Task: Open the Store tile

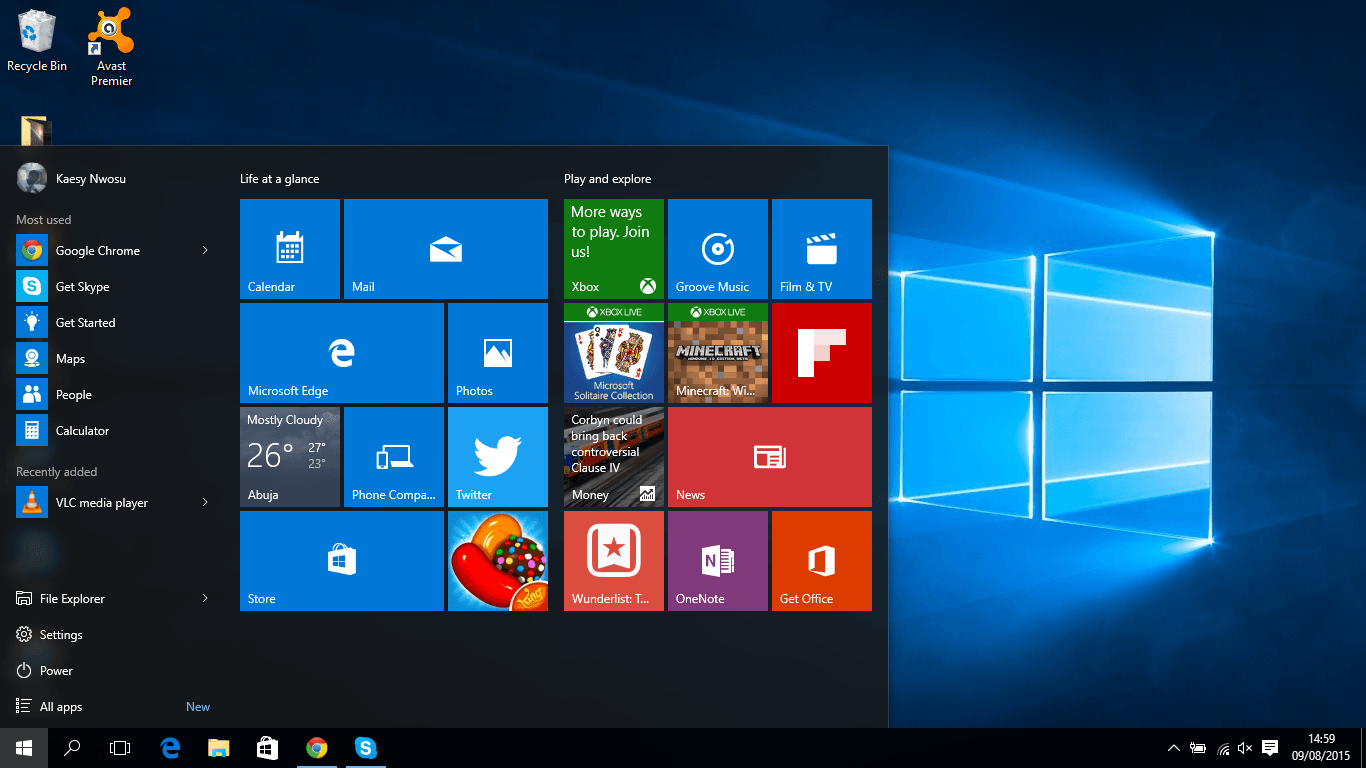Action: 341,561
